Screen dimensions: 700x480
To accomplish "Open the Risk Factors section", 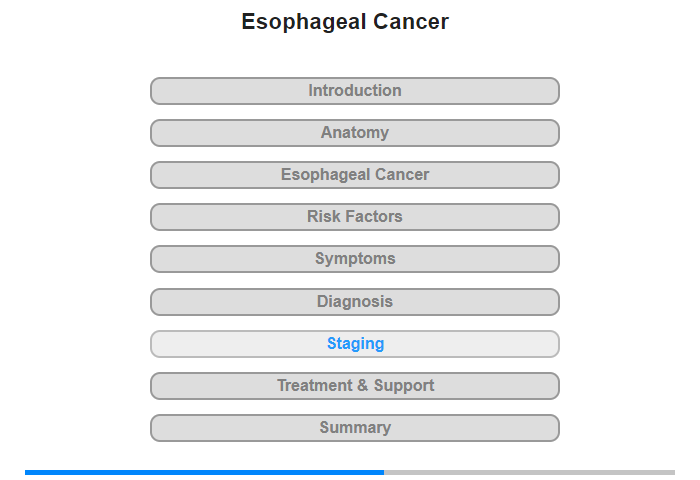I will click(354, 217).
